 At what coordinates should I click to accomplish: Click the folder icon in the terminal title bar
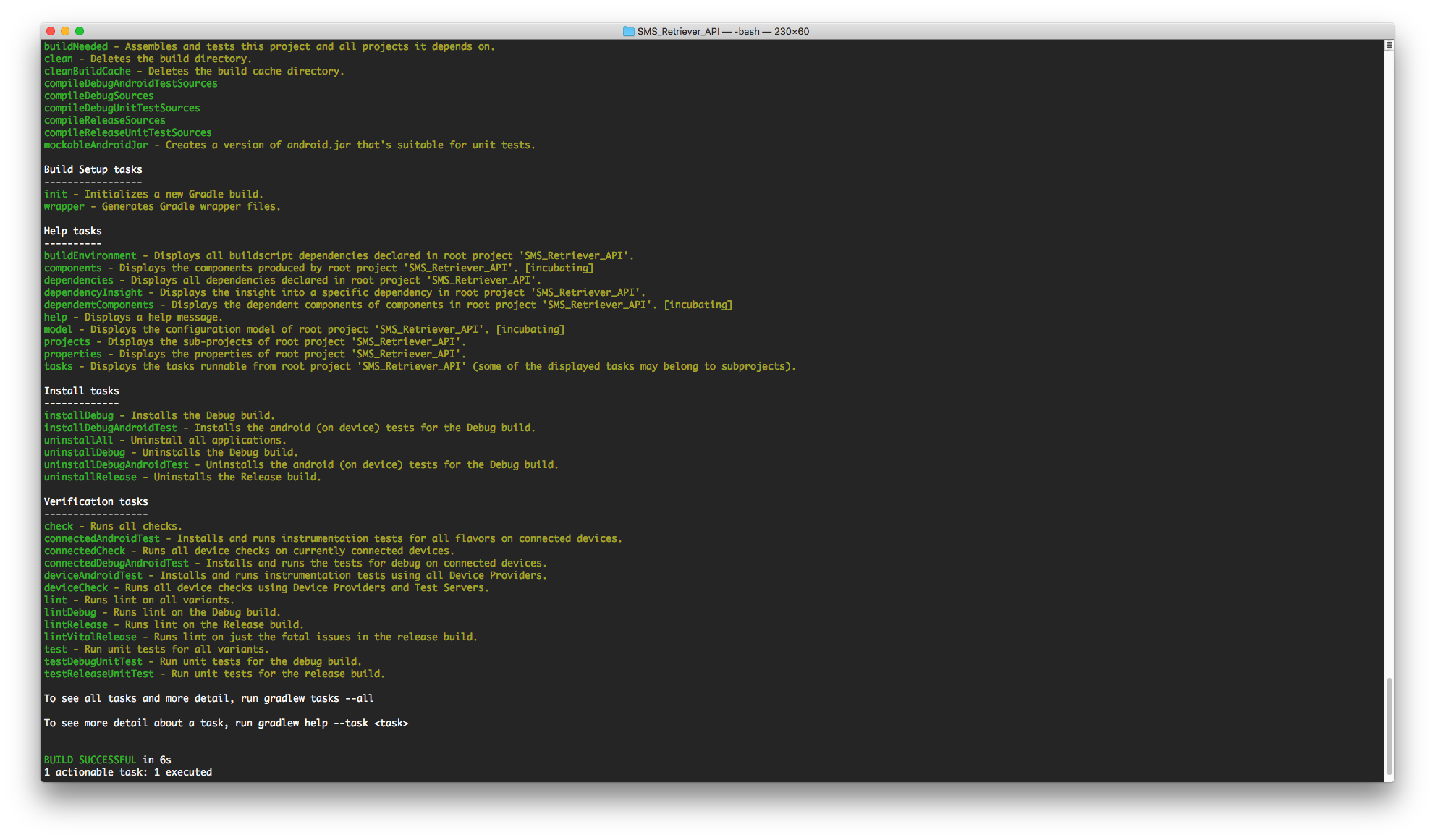[x=628, y=31]
